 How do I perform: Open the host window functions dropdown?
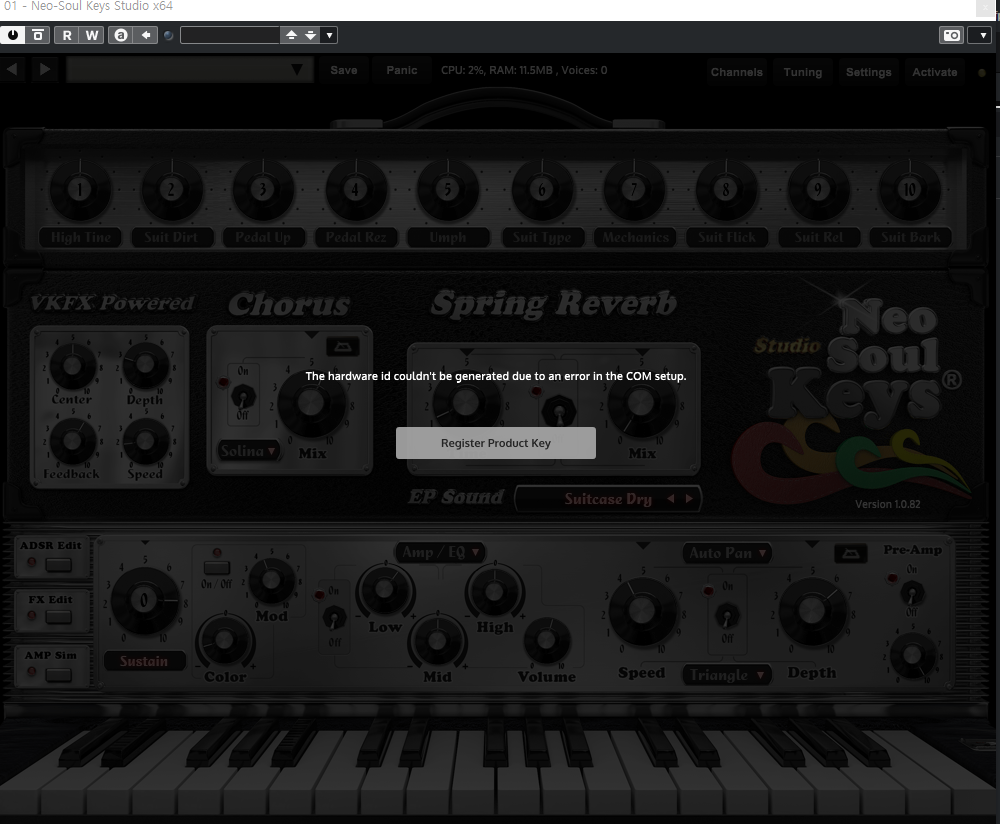(x=982, y=35)
